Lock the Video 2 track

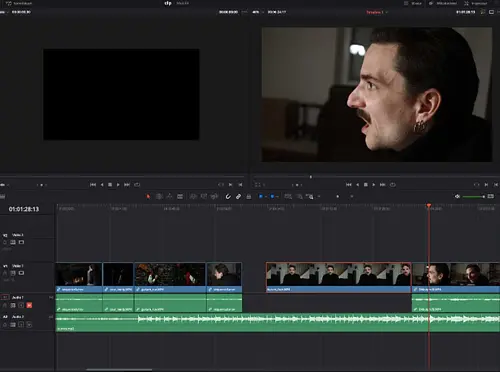click(x=5, y=242)
